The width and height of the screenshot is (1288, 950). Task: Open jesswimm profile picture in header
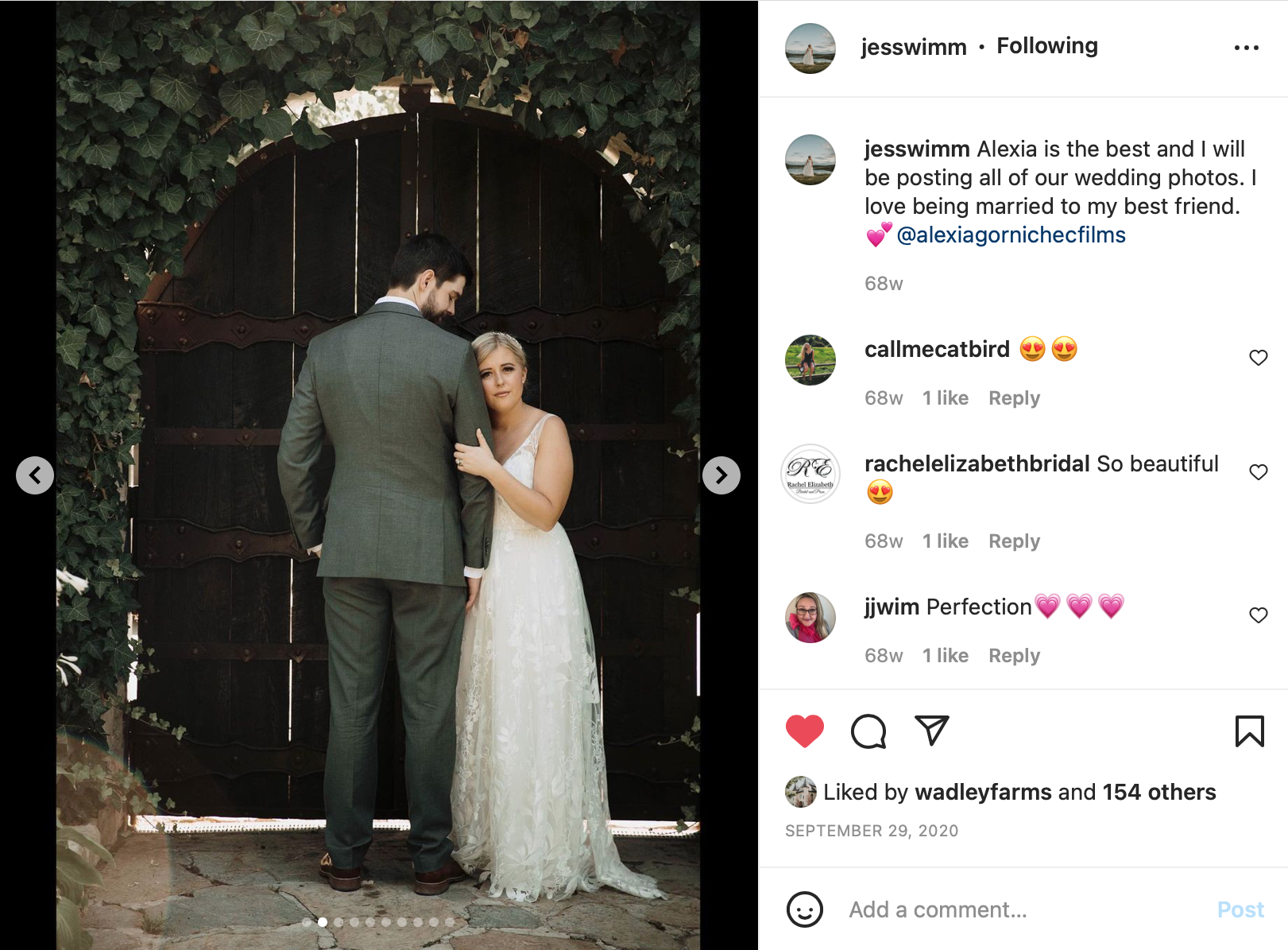(x=810, y=48)
